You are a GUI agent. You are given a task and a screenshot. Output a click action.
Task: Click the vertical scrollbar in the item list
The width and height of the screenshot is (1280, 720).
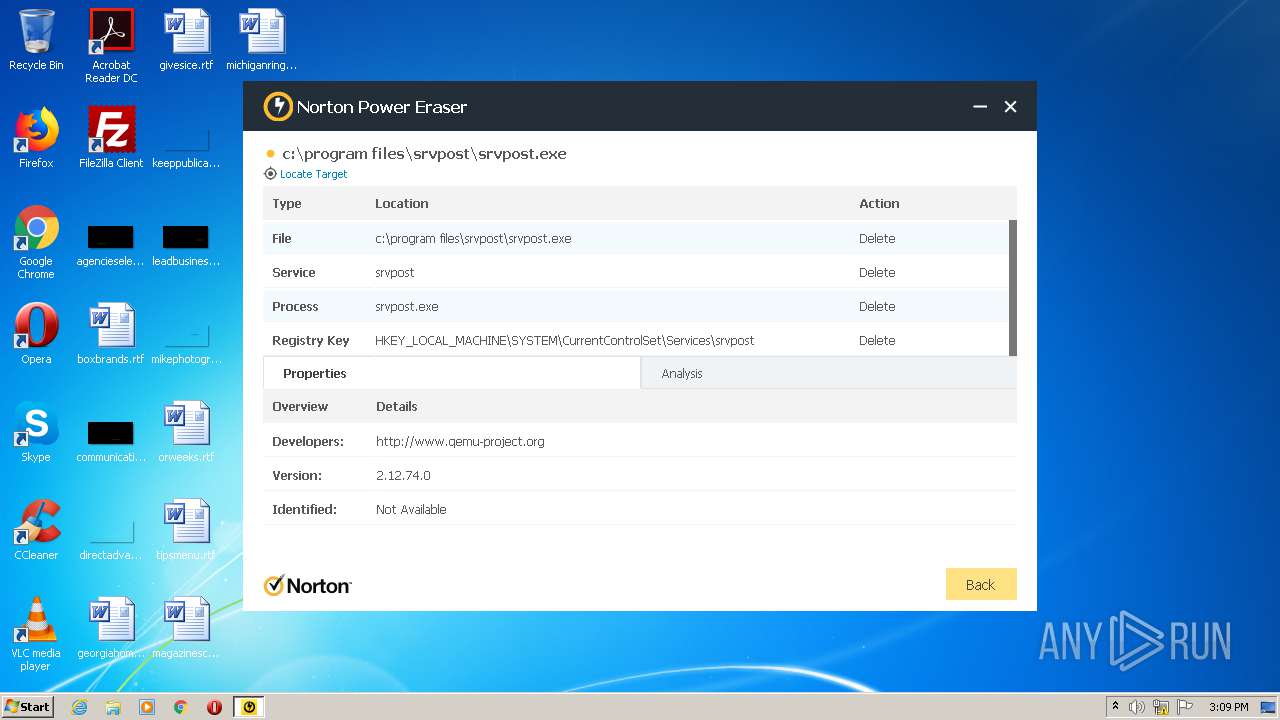(1013, 288)
